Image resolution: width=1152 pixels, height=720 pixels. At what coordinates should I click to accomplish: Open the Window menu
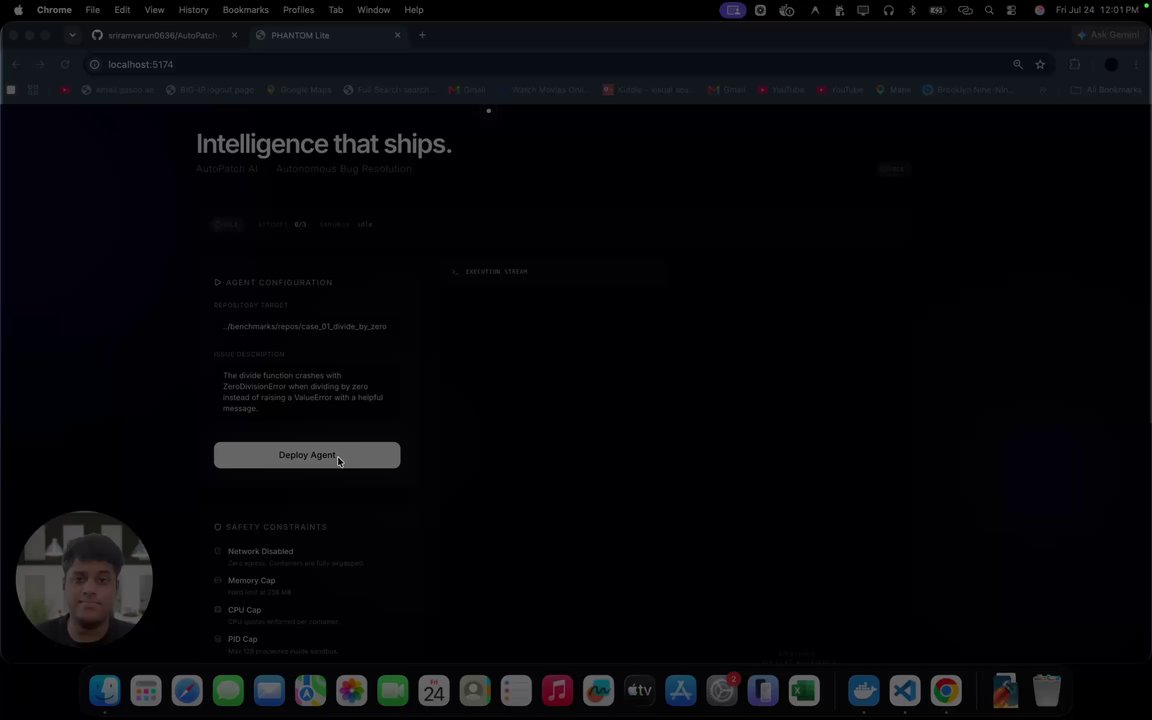[x=373, y=10]
